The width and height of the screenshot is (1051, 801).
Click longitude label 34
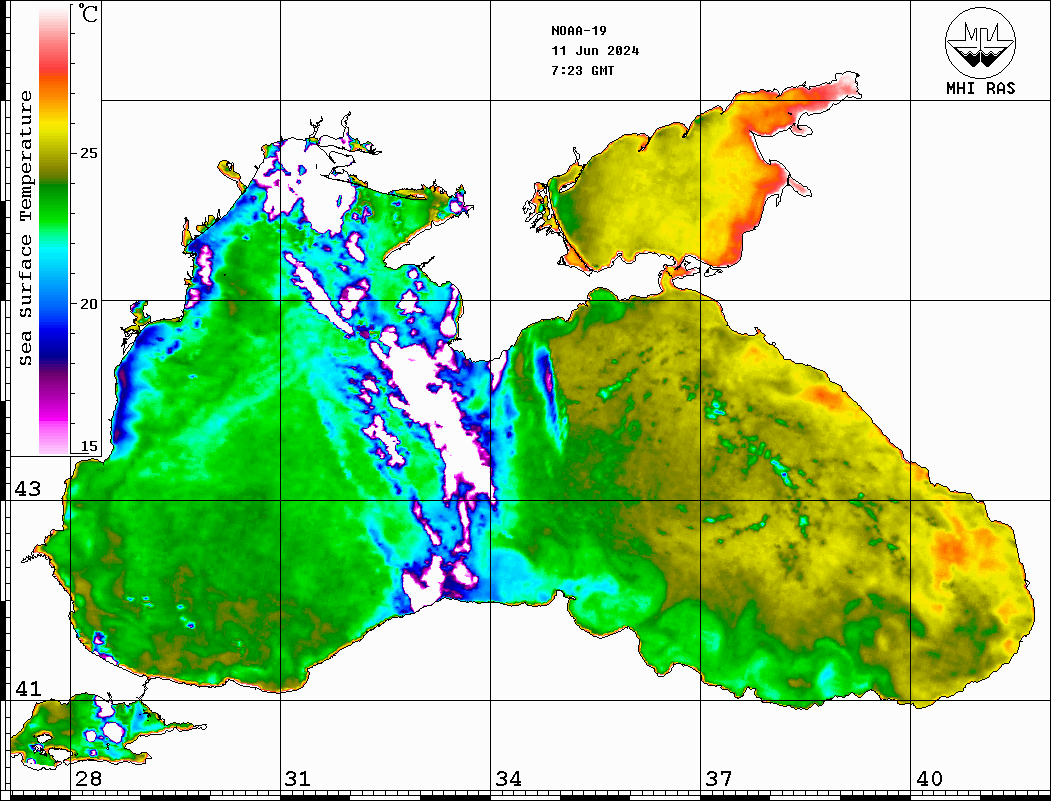[509, 779]
